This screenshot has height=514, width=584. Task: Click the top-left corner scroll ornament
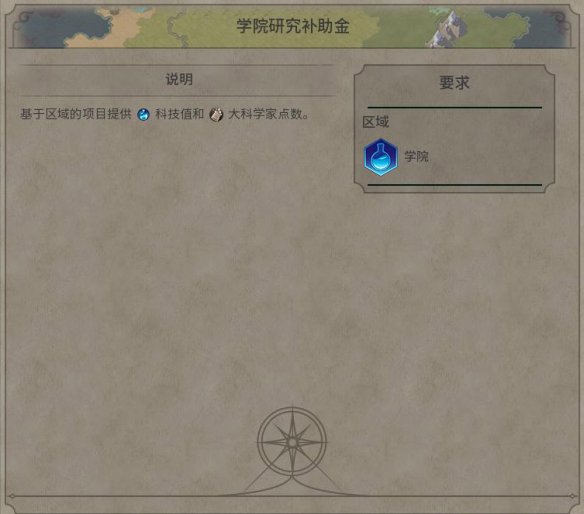point(25,19)
